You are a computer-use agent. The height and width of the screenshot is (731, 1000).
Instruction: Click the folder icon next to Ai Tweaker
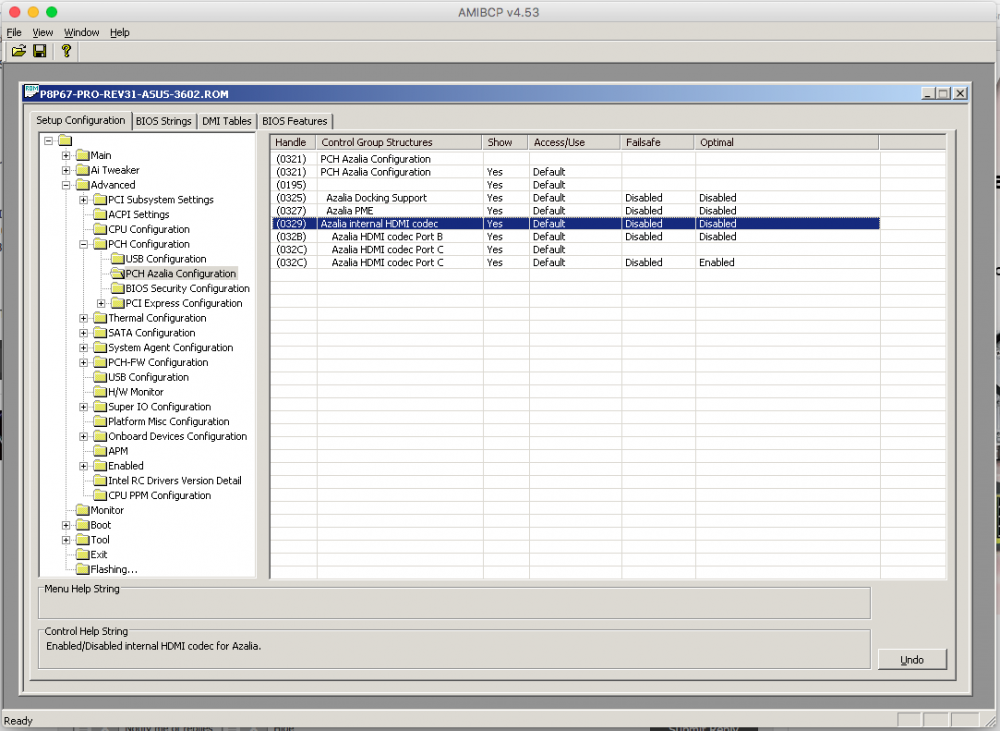[83, 170]
